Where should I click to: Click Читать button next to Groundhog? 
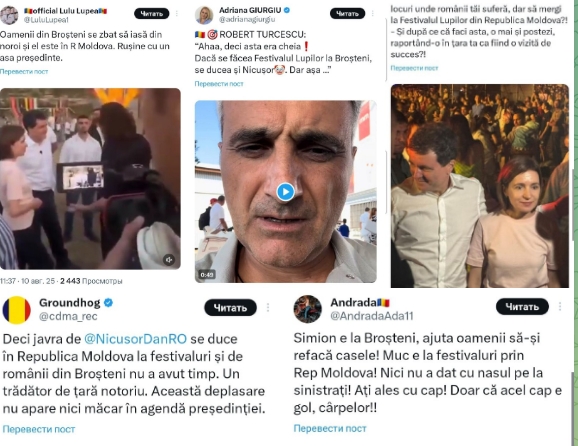click(x=230, y=307)
